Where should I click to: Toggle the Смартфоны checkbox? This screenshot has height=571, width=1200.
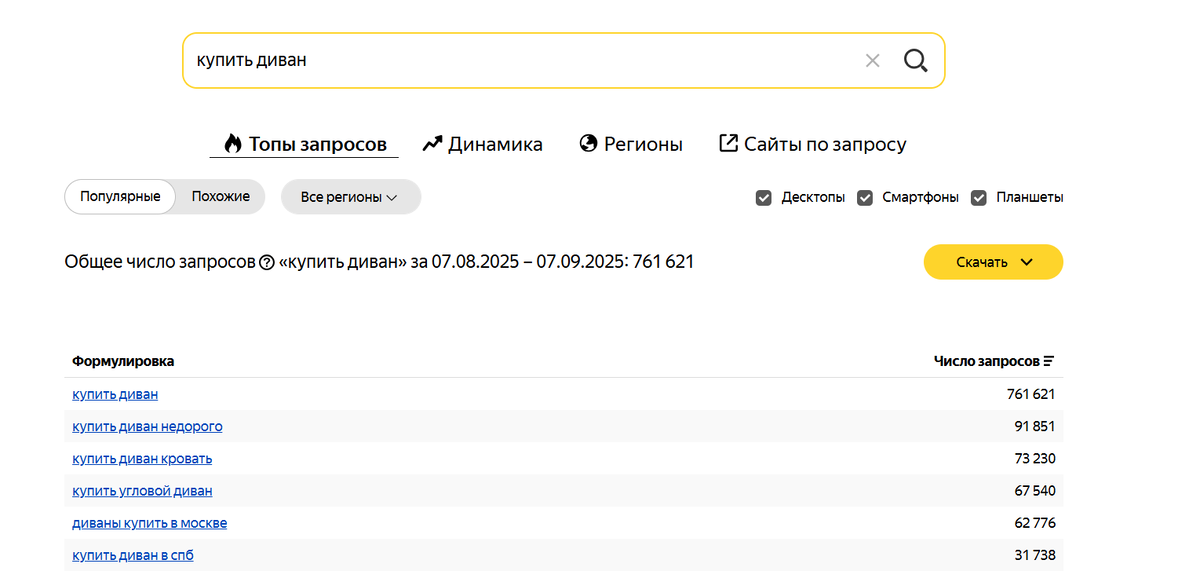click(866, 198)
